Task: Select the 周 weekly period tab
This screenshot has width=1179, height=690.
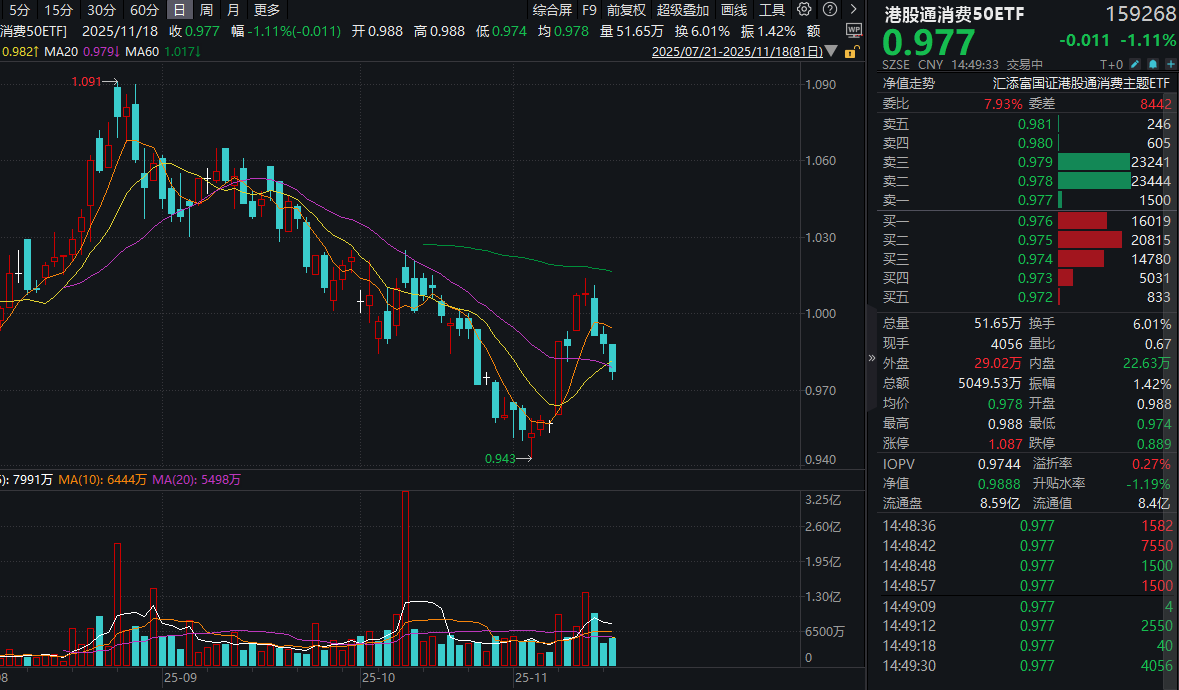Action: (x=206, y=10)
